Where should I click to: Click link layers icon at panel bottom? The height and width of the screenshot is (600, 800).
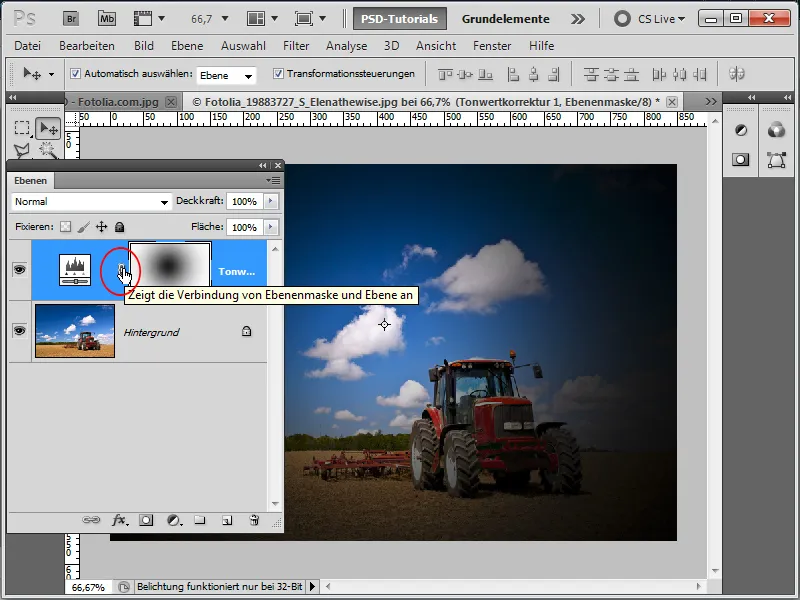point(91,520)
